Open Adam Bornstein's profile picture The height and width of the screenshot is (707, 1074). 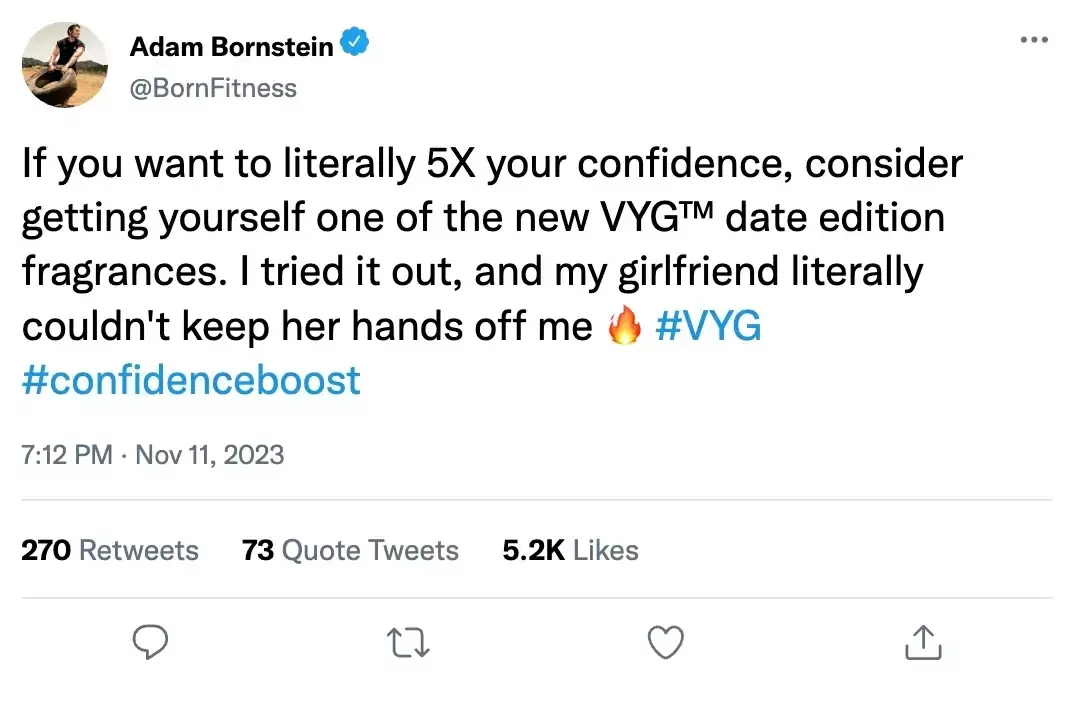click(64, 65)
